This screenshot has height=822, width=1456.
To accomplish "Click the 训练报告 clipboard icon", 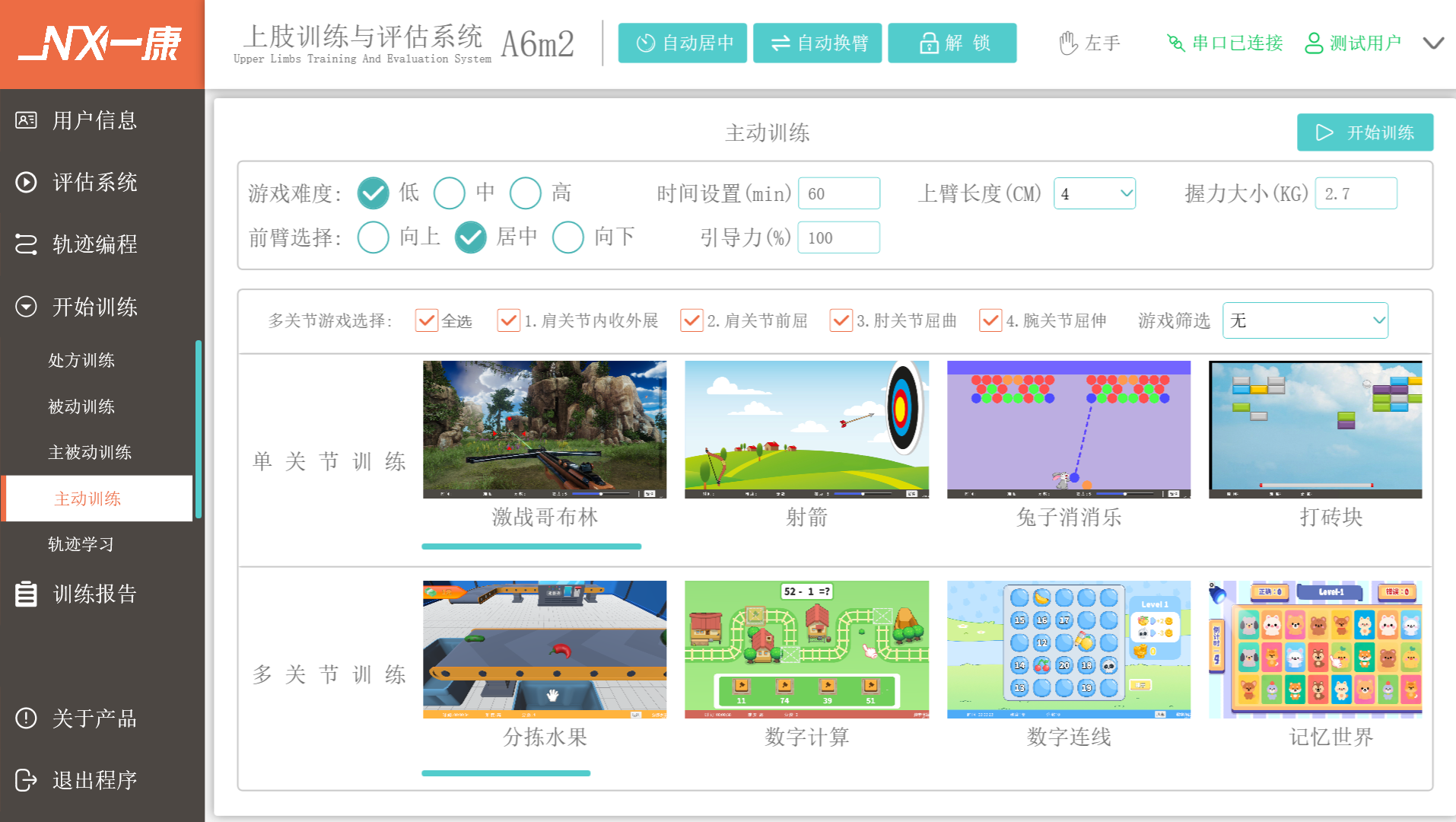I will pos(26,594).
